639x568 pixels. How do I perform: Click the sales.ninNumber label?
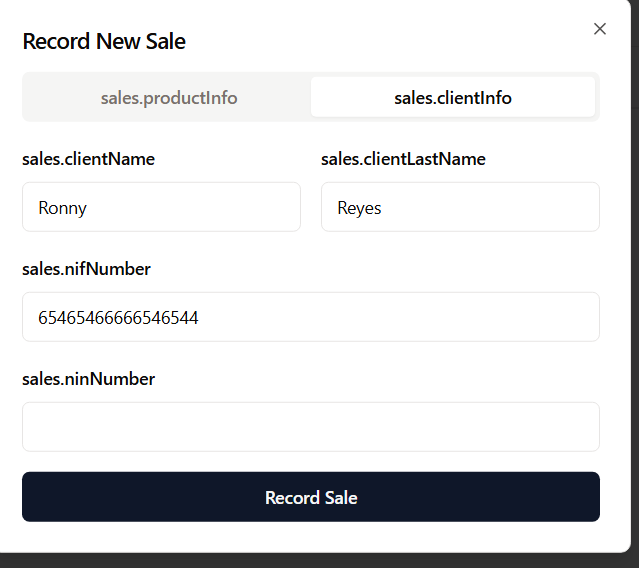point(88,379)
